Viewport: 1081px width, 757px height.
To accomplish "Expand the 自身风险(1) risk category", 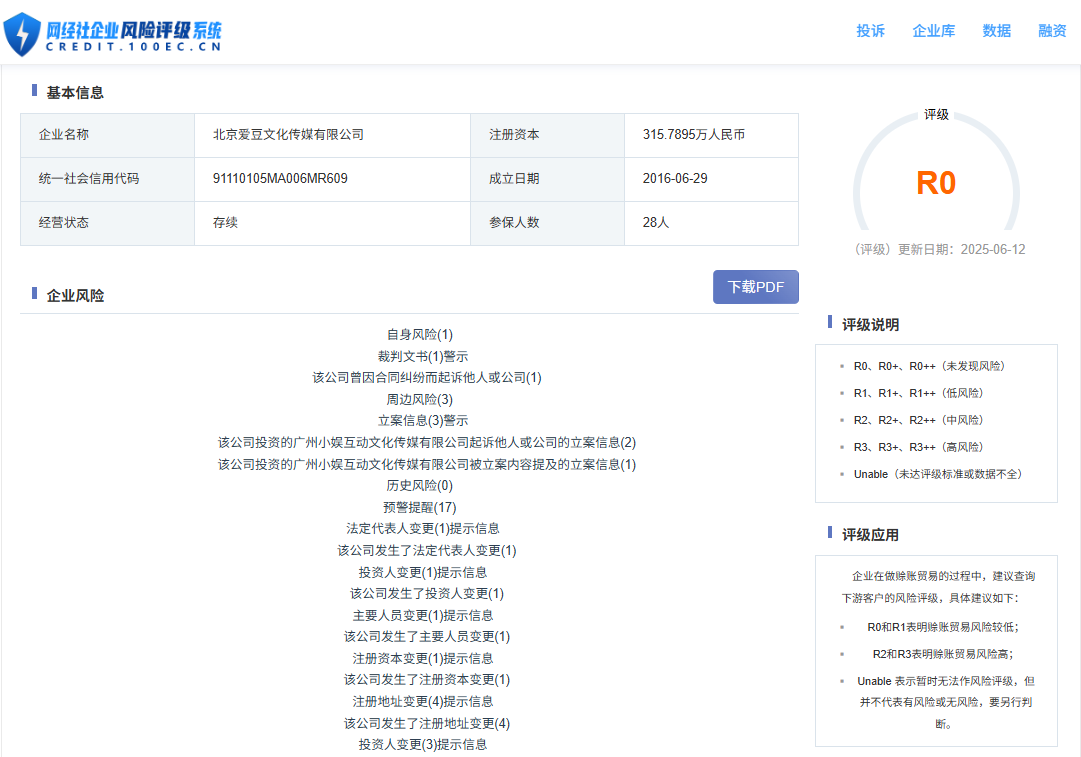I will click(x=419, y=335).
